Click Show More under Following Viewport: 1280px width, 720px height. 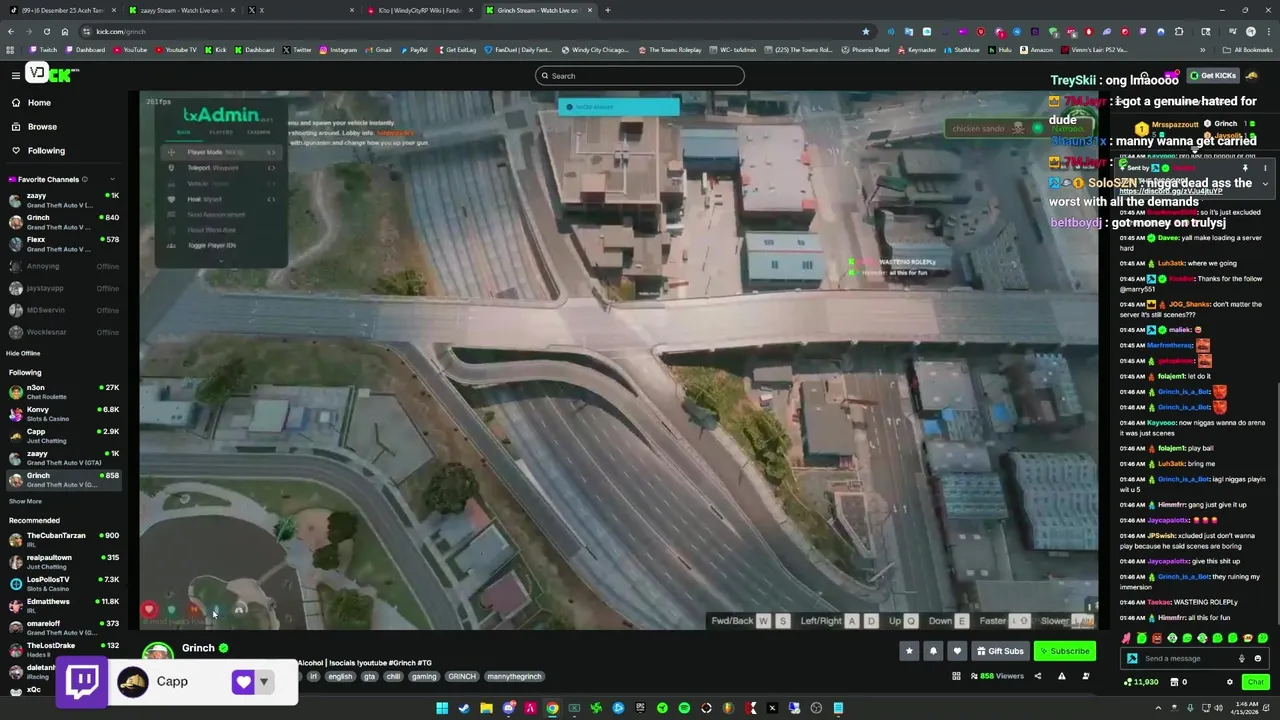click(x=25, y=501)
